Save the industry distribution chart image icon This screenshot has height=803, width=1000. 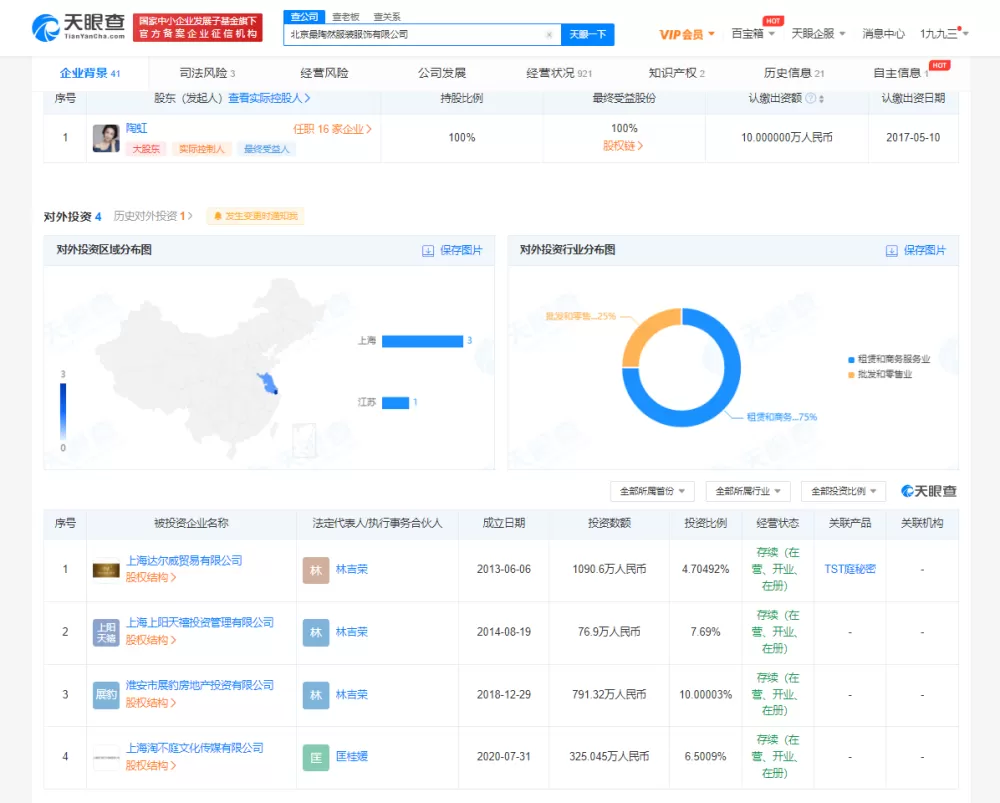point(892,251)
